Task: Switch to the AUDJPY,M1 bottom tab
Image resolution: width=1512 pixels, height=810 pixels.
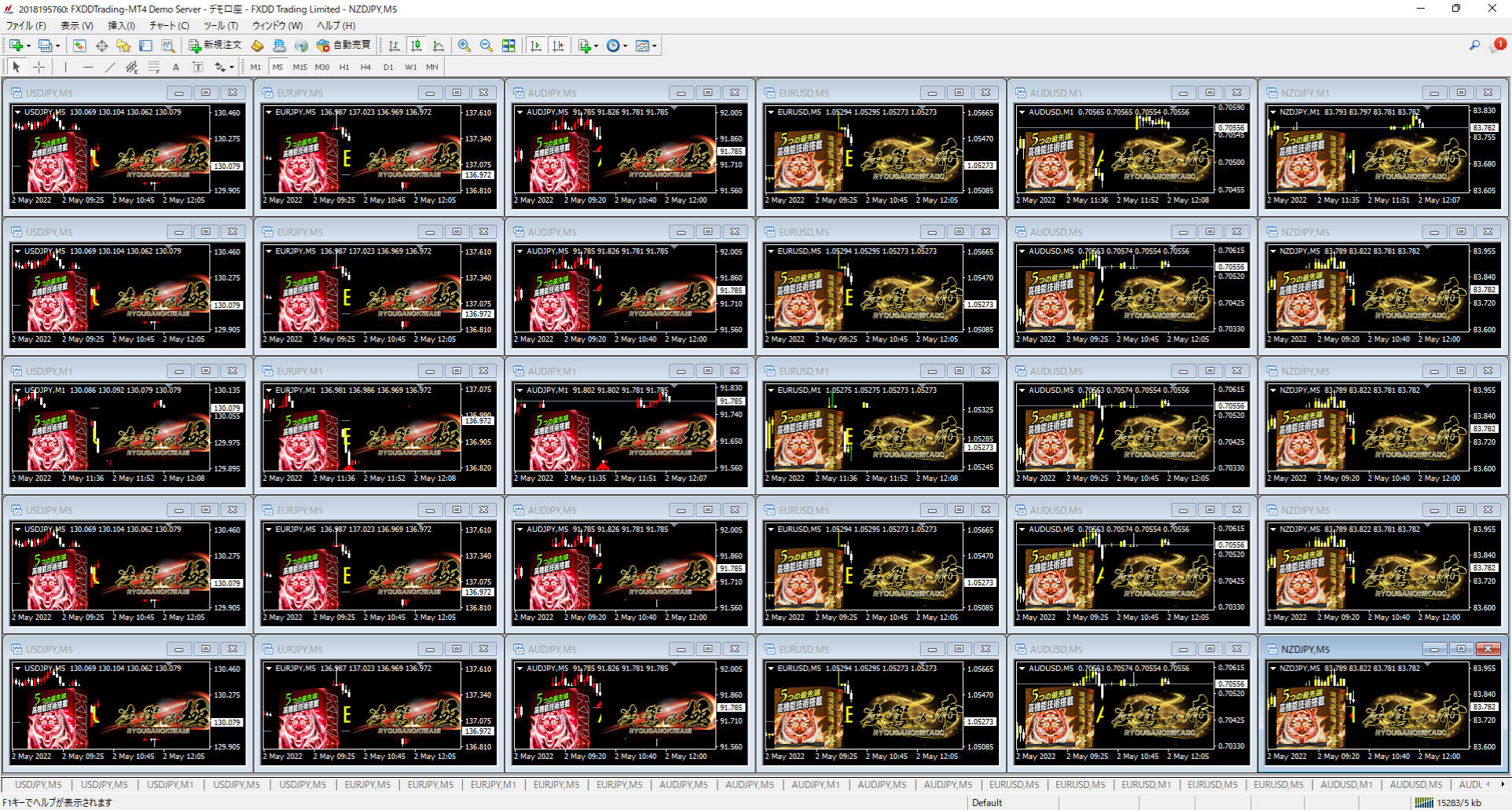Action: (816, 784)
